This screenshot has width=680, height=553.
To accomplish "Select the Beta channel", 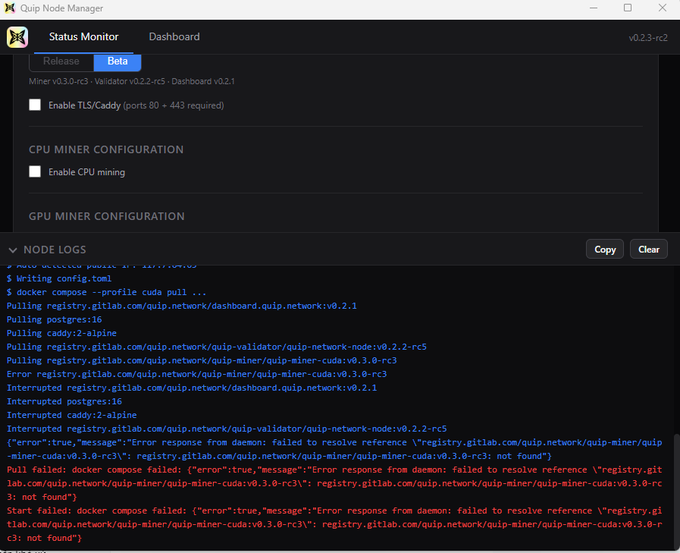I will (x=118, y=61).
